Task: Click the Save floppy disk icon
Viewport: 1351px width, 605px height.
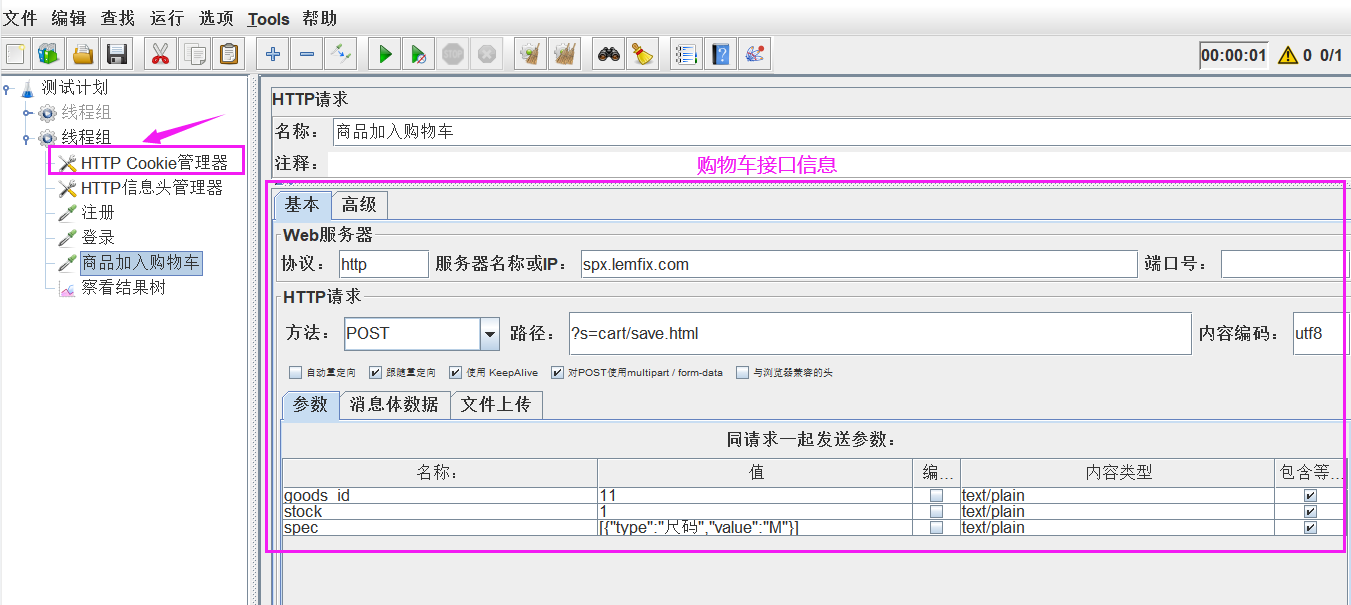Action: pyautogui.click(x=117, y=54)
